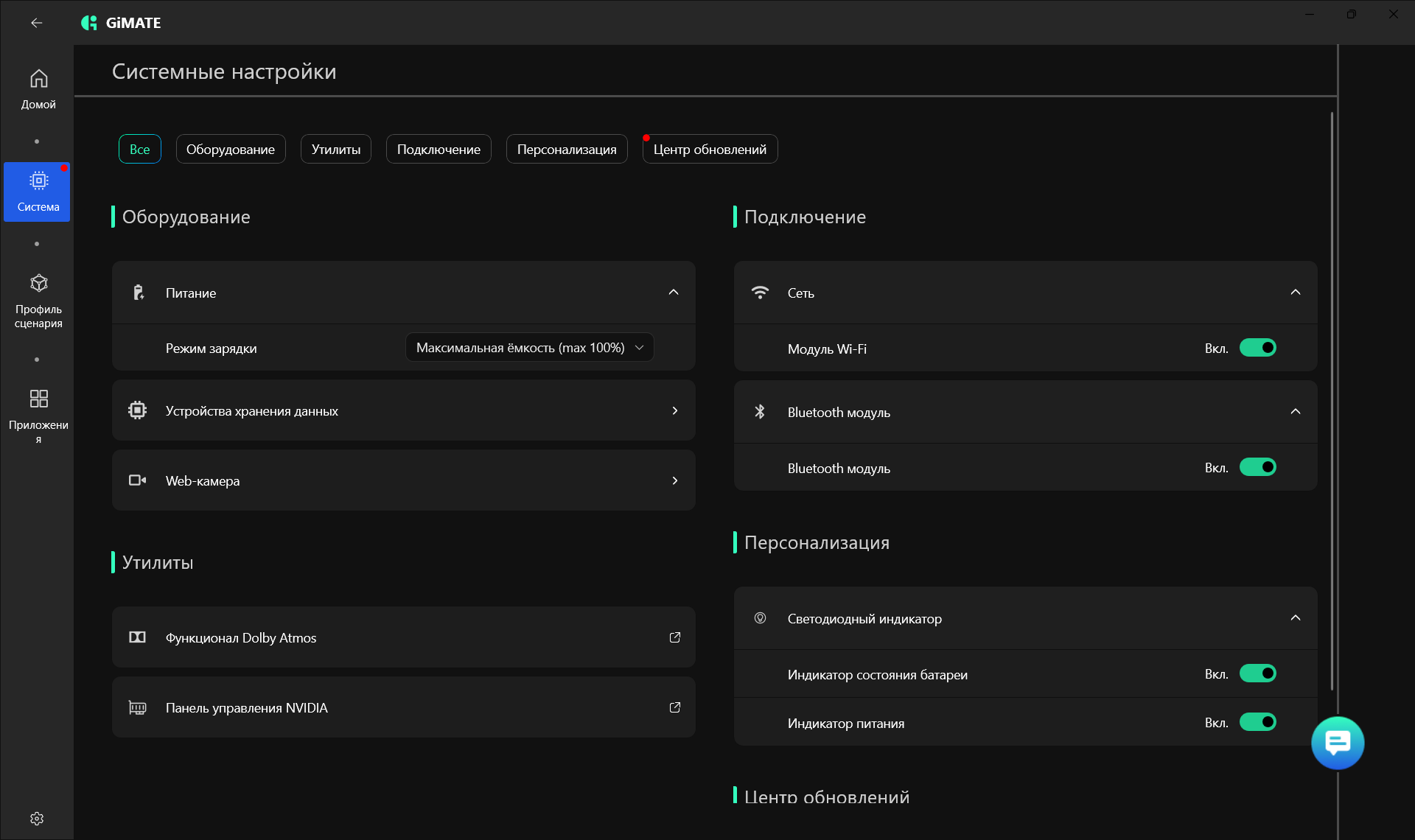Collapse the Светодиодный индикатор section
Image resolution: width=1415 pixels, height=840 pixels.
pos(1295,618)
